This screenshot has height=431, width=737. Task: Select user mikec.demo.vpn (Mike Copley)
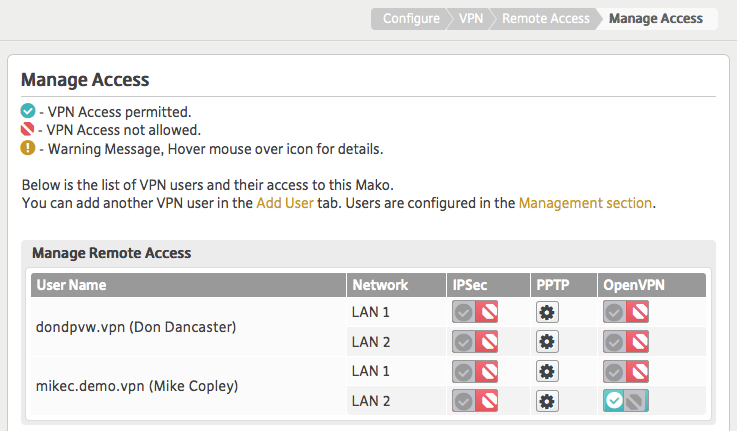tap(137, 386)
